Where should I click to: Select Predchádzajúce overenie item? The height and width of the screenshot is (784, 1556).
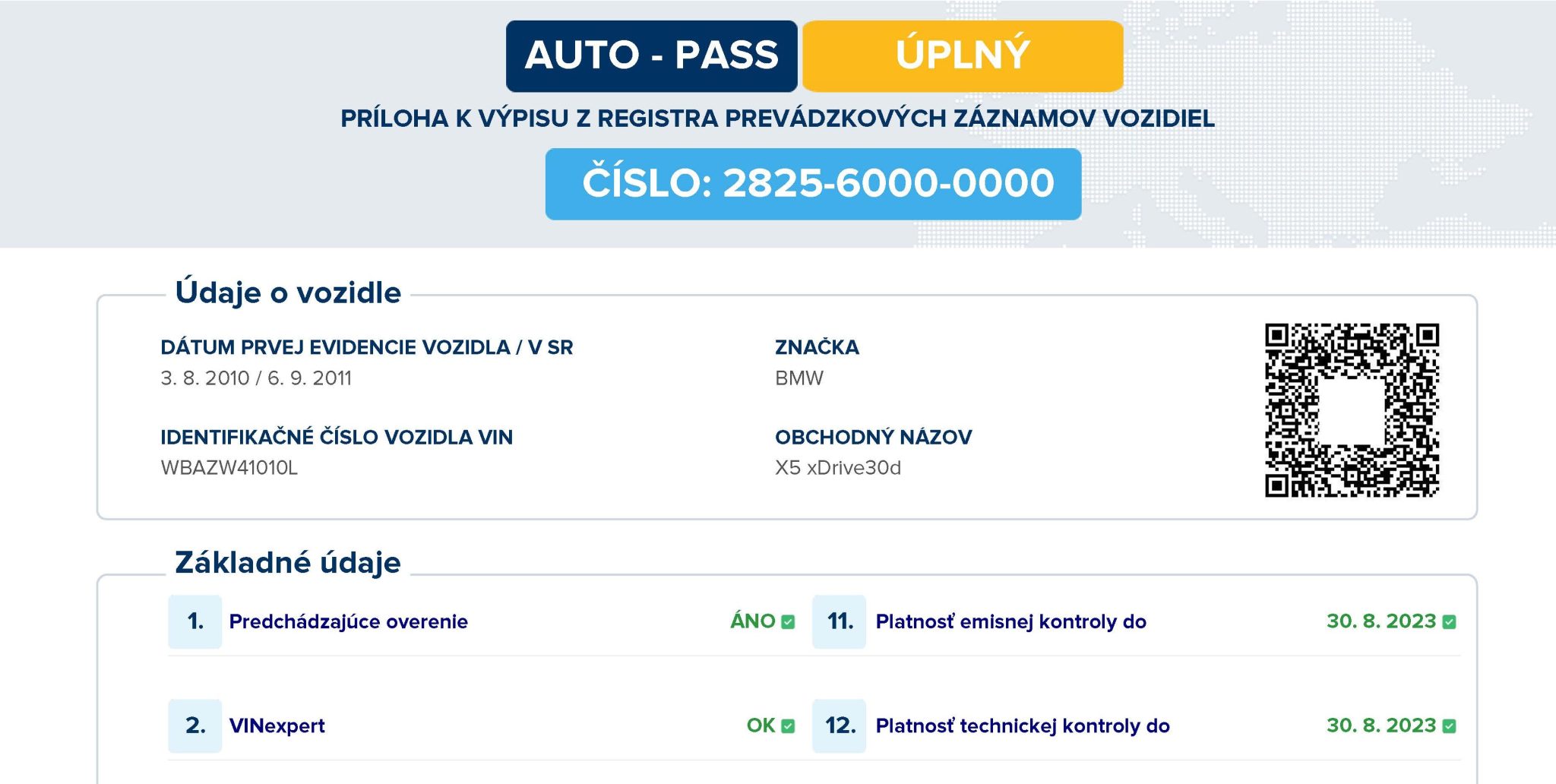coord(348,621)
